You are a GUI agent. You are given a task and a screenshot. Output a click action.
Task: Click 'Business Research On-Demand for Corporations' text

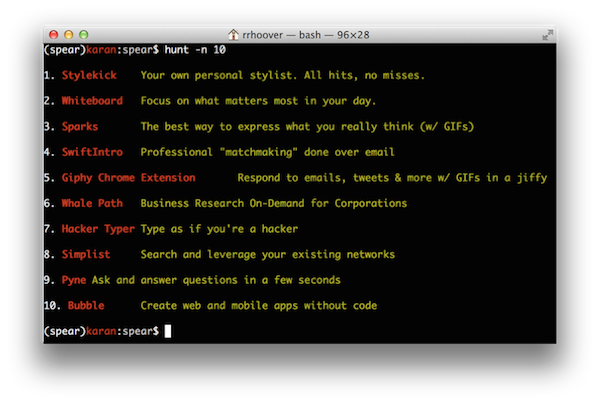[274, 203]
